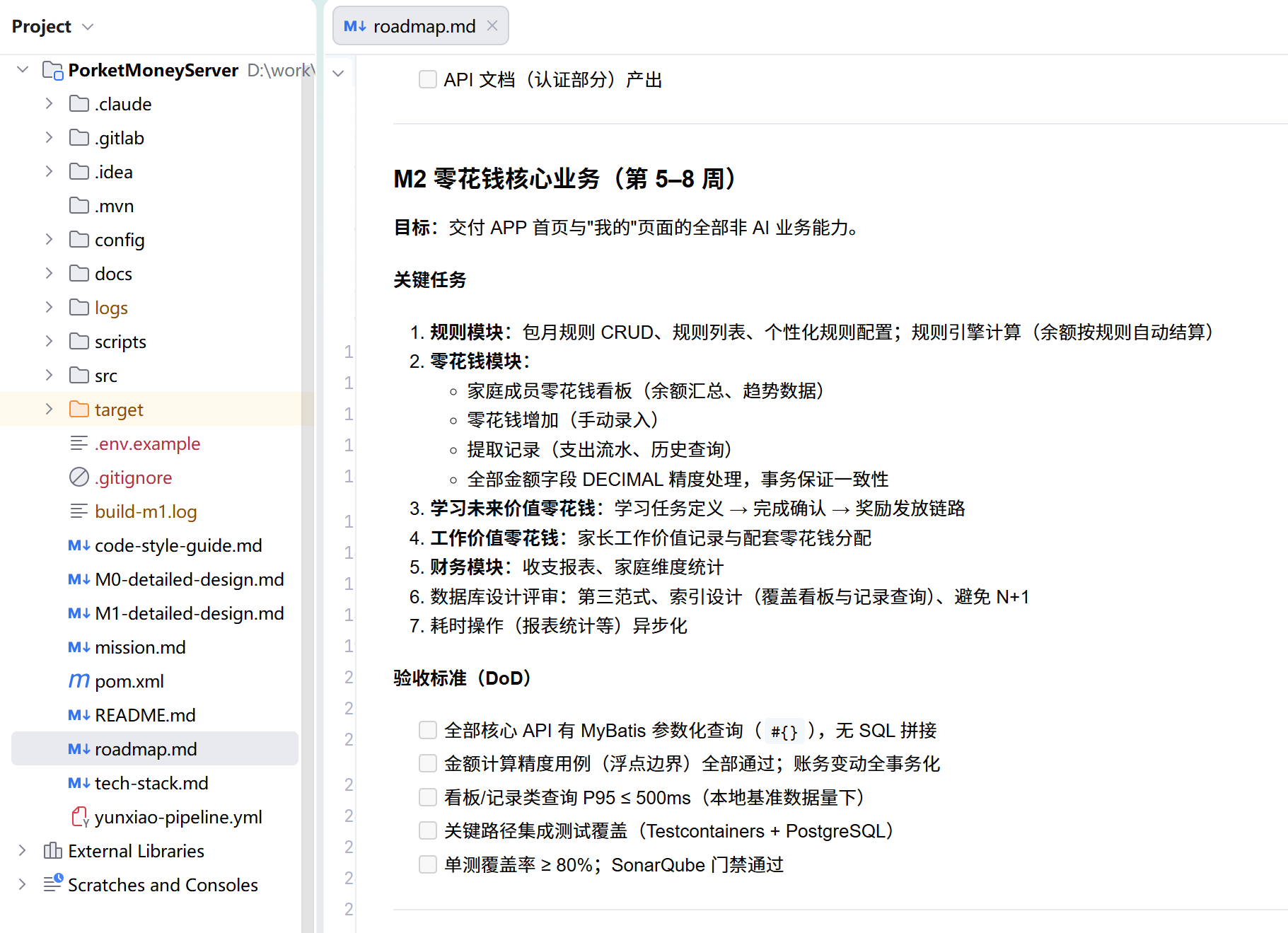Click the Project tool window vertical scrollbar
This screenshot has height=933, width=1288.
point(307,495)
